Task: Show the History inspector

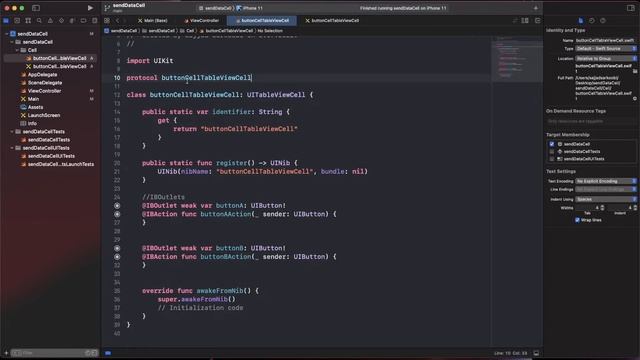Action: (592, 20)
